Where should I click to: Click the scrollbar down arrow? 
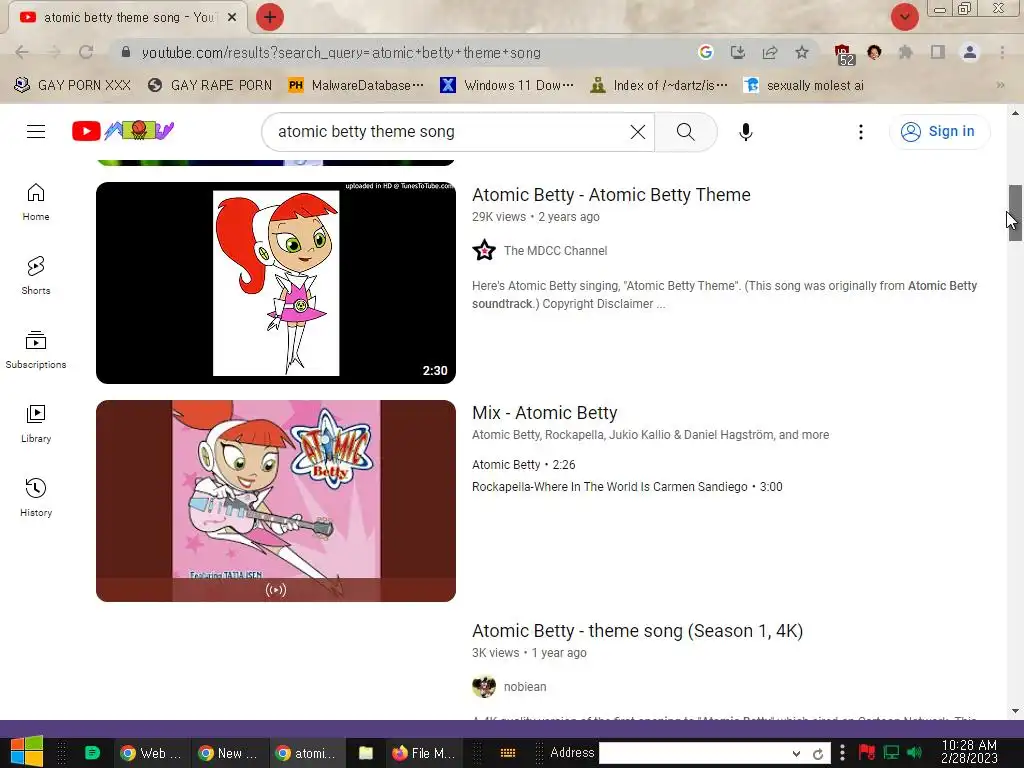pyautogui.click(x=1015, y=711)
